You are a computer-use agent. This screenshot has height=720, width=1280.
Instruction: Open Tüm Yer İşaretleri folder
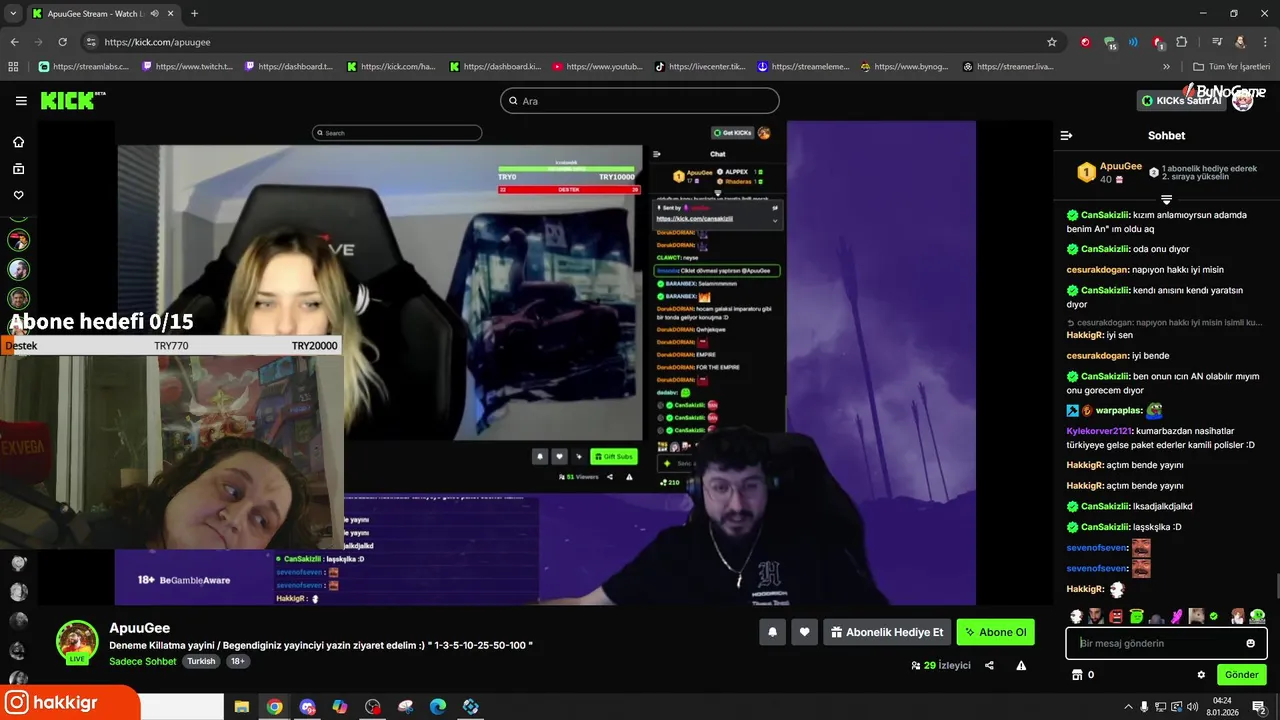(1232, 67)
